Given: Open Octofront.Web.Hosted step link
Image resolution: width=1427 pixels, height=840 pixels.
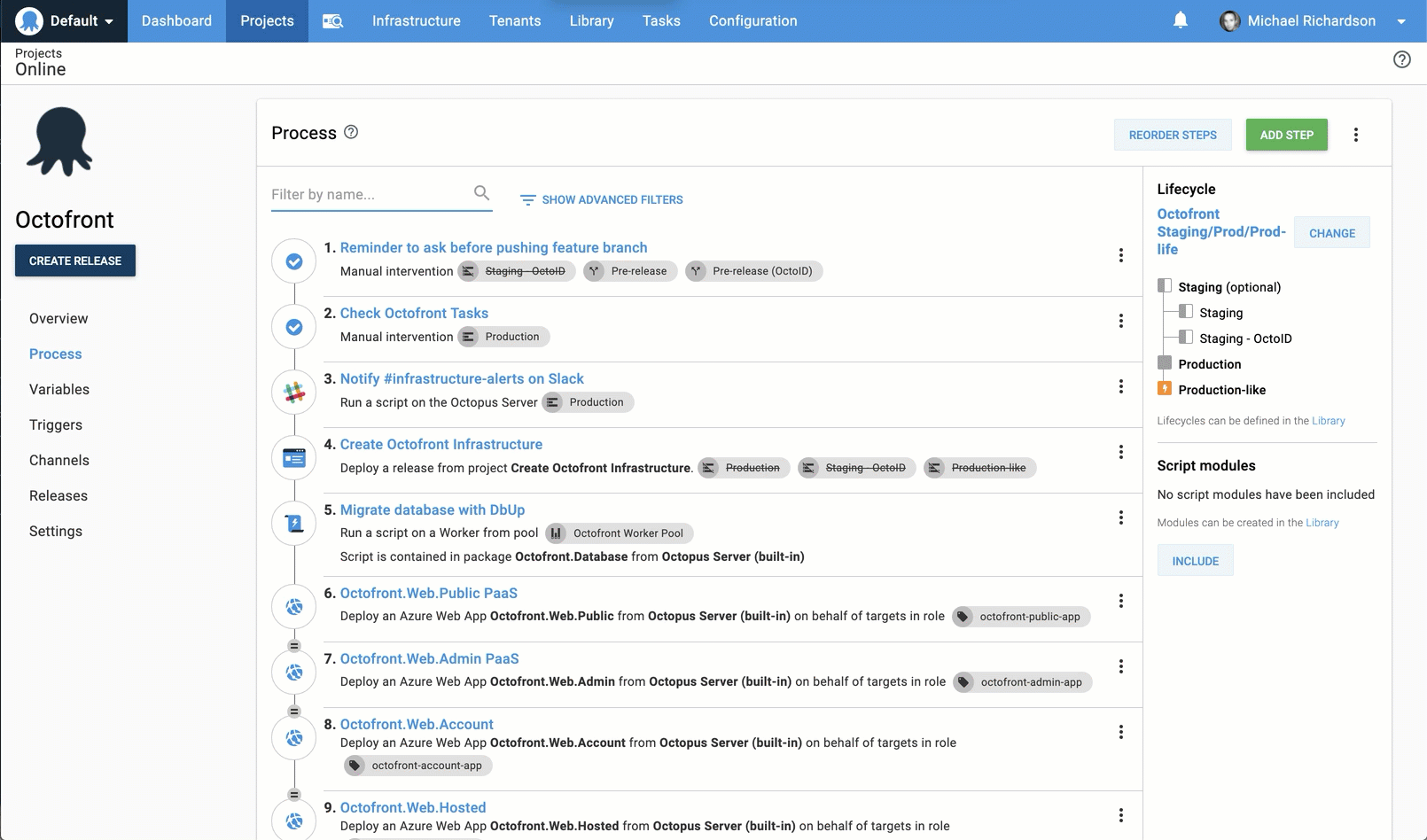Looking at the screenshot, I should coord(413,808).
